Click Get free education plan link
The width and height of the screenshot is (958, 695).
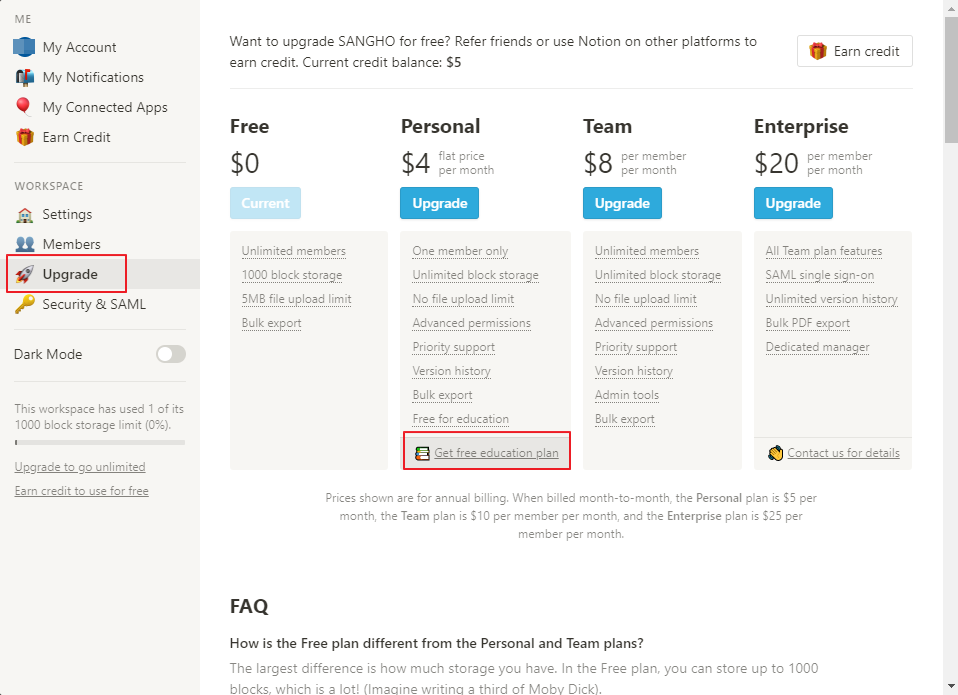(496, 453)
